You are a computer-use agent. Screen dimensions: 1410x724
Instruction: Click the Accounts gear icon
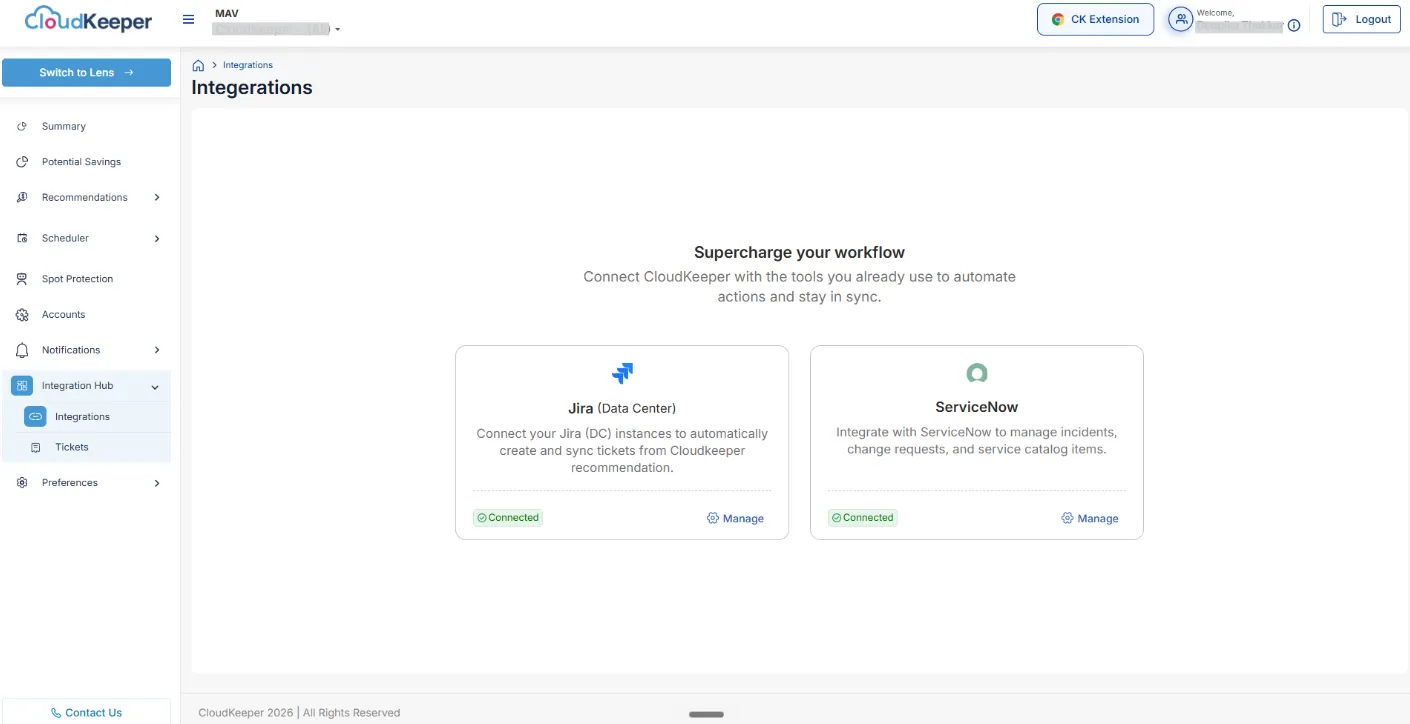[x=22, y=315]
